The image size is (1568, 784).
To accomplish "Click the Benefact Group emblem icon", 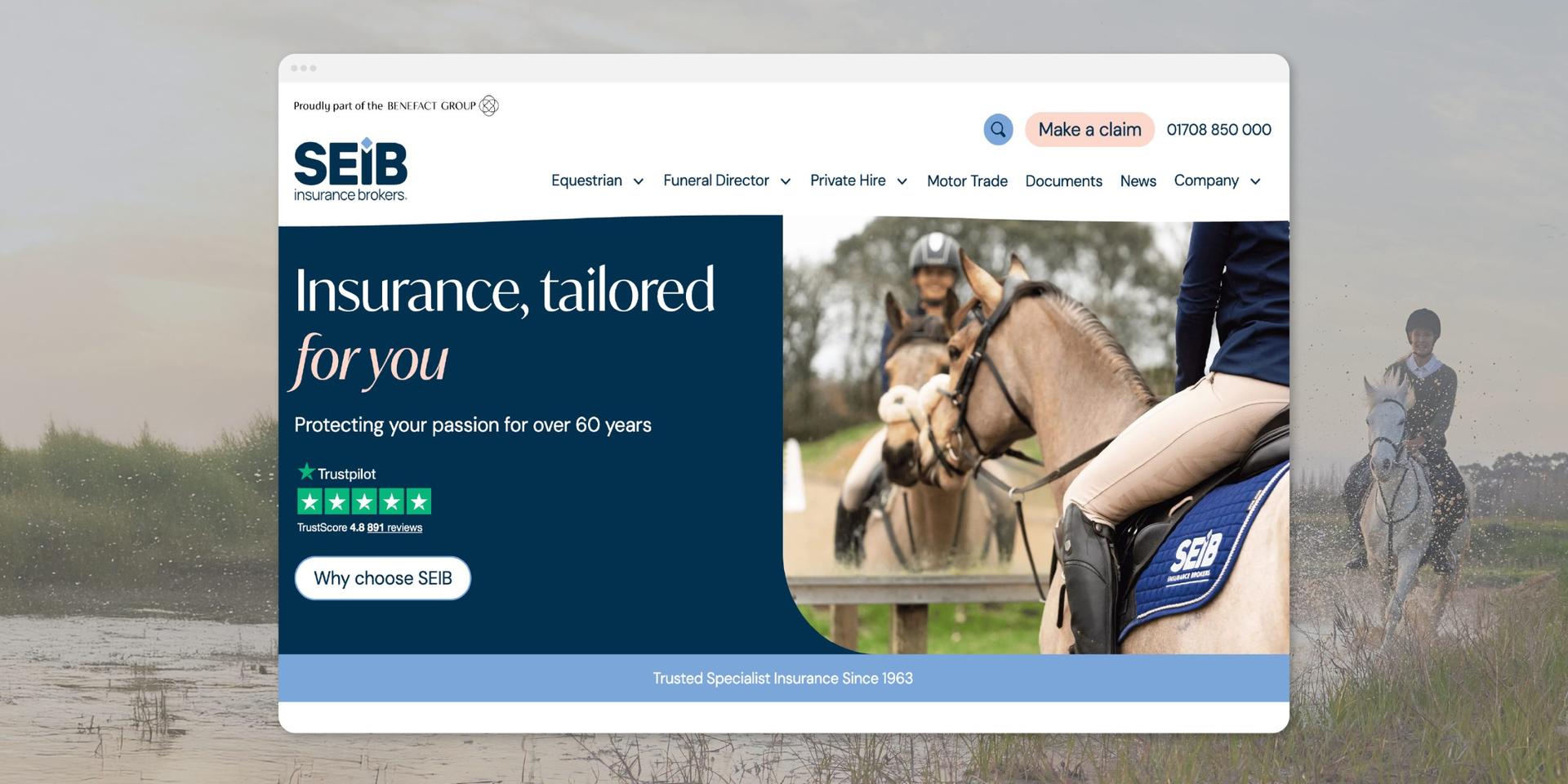I will coord(488,105).
